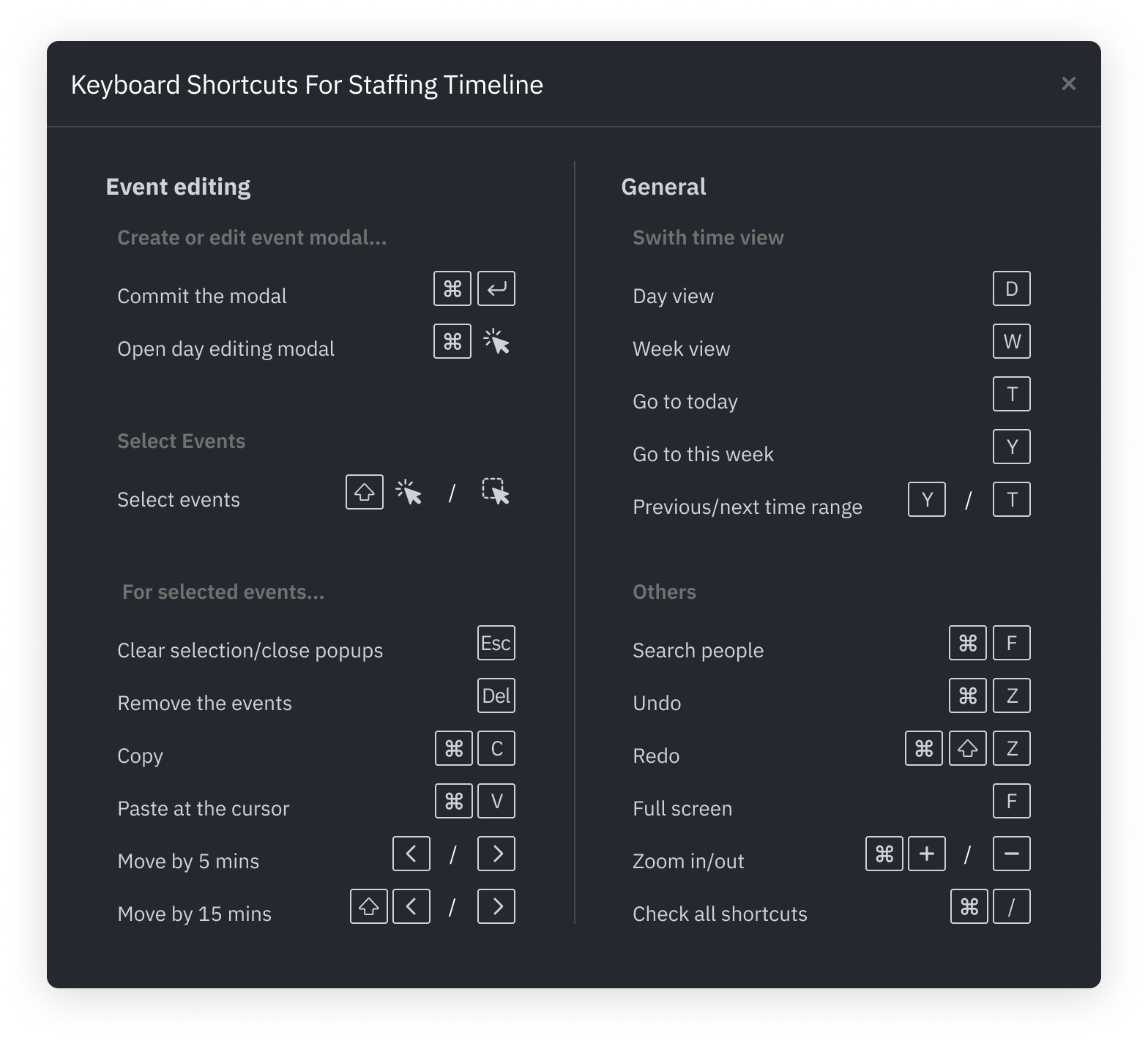
Task: Close the keyboard shortcuts dialog
Action: tap(1068, 83)
